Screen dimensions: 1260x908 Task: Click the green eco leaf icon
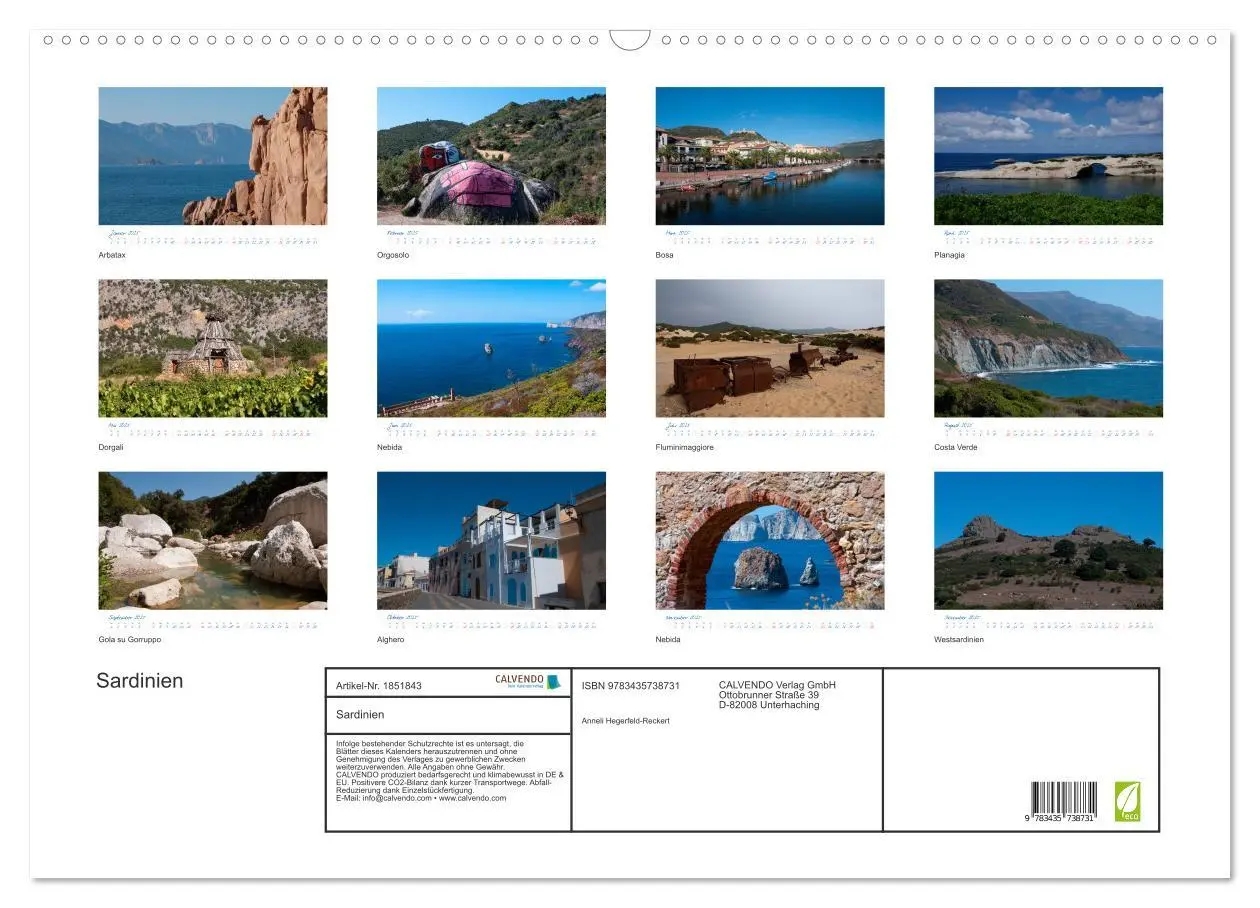1127,802
